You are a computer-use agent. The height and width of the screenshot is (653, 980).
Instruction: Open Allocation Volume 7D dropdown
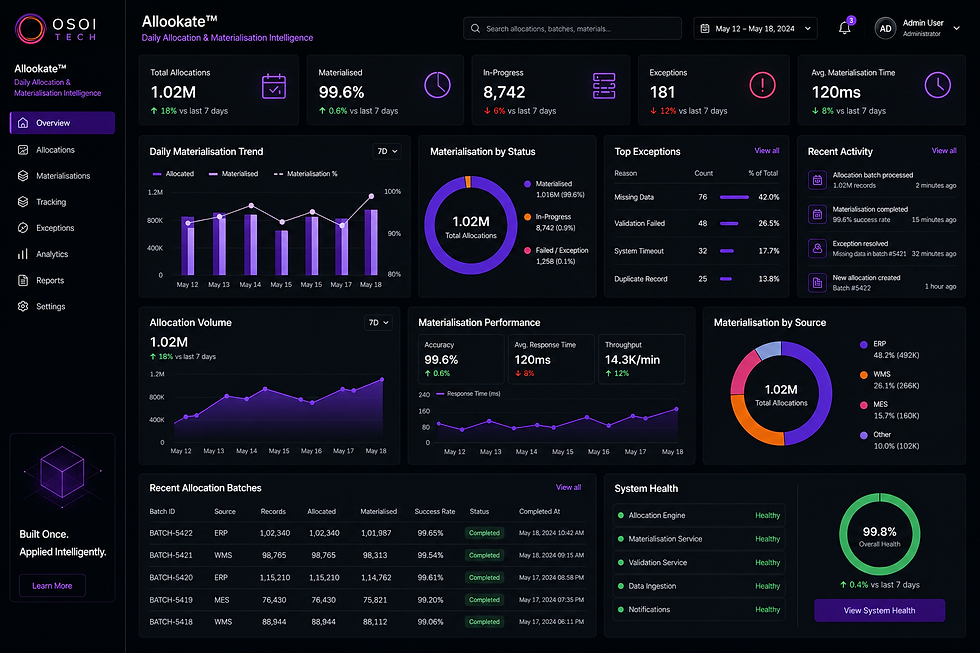click(x=378, y=322)
